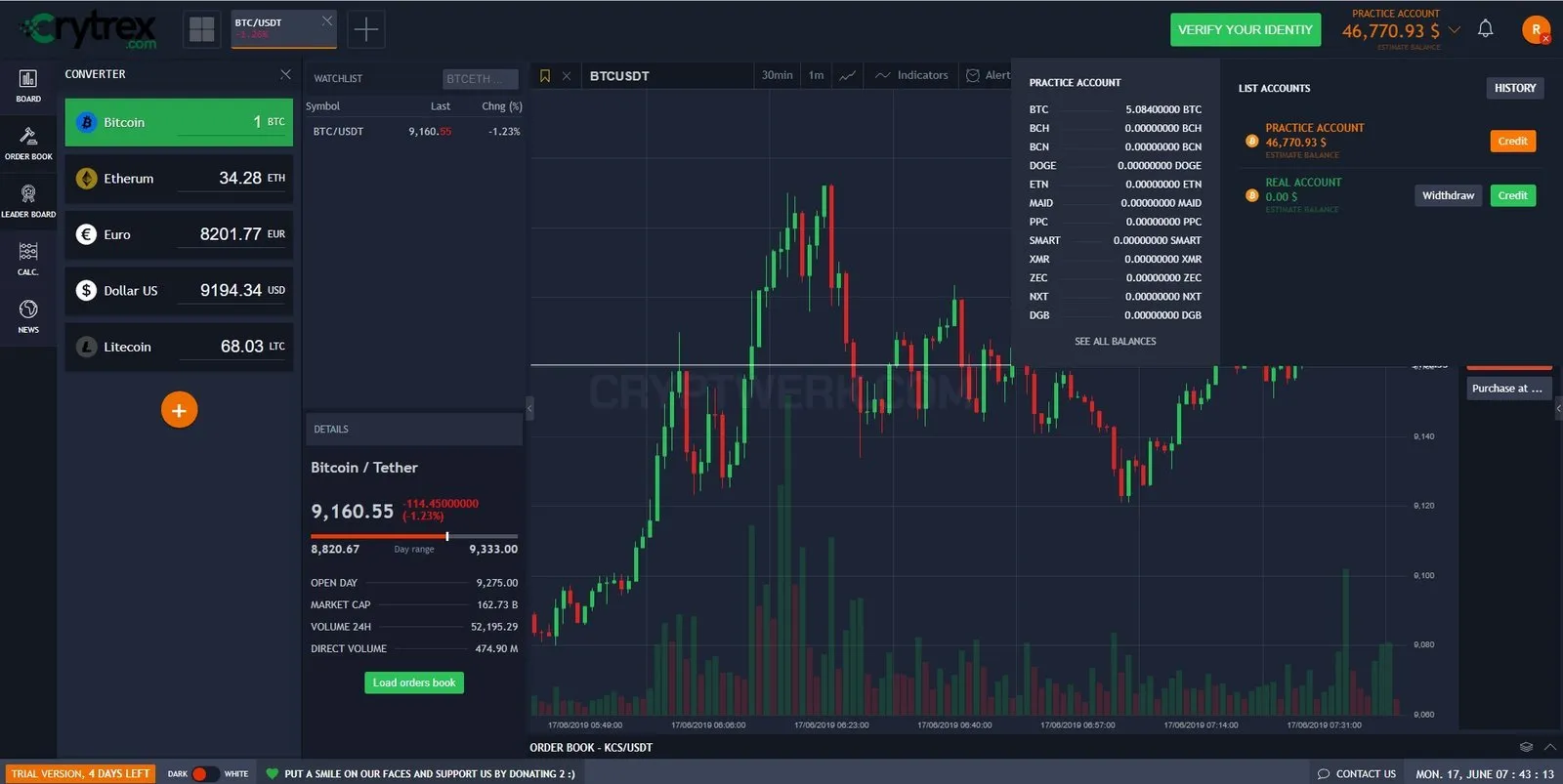
Task: Sort watchlist by Symbol column
Action: 323,106
